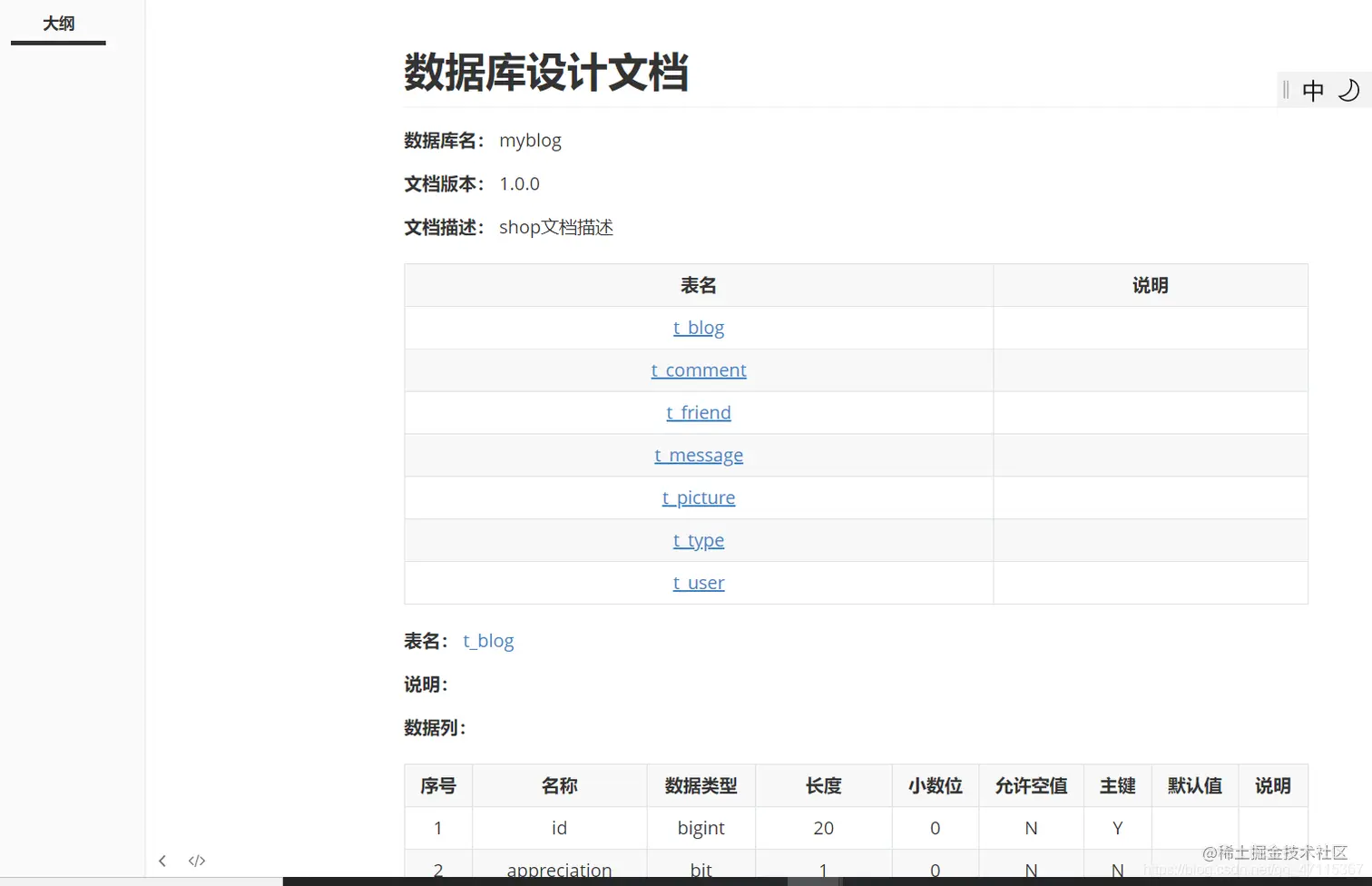
Task: Click the 中 language switch icon
Action: (x=1313, y=90)
